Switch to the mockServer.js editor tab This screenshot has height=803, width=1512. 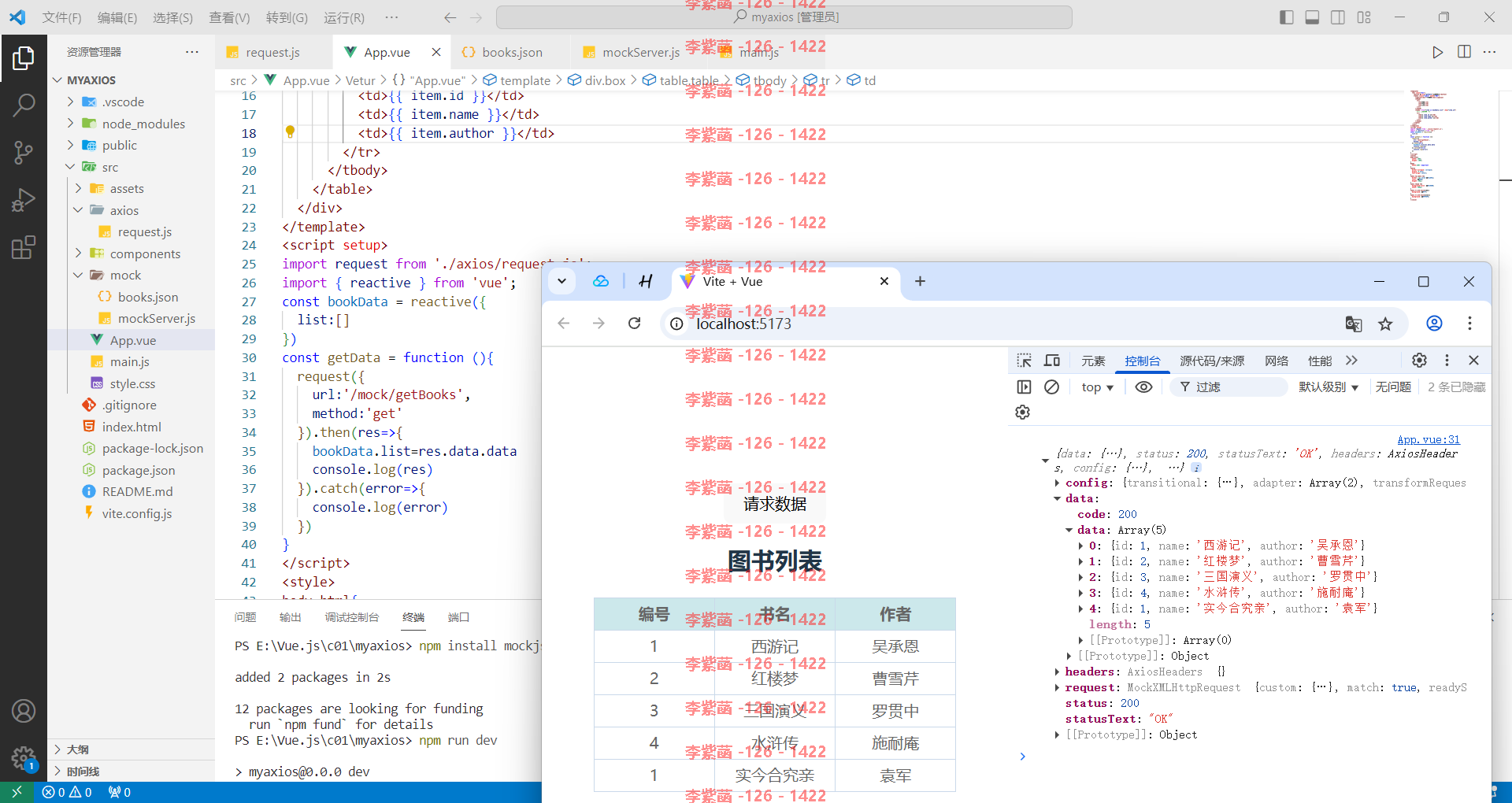pyautogui.click(x=640, y=52)
